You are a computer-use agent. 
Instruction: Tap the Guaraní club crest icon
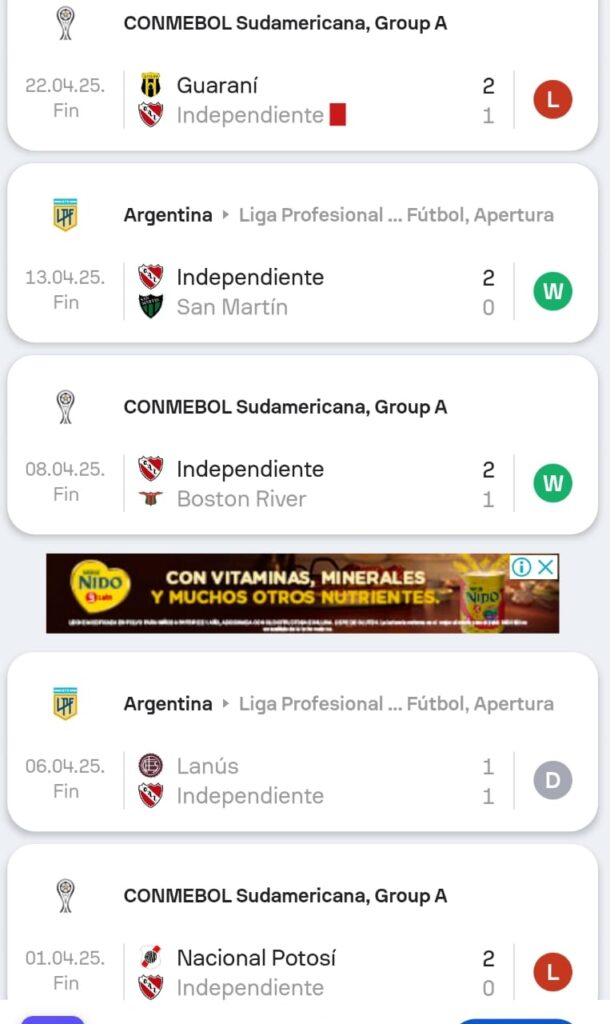pos(151,86)
